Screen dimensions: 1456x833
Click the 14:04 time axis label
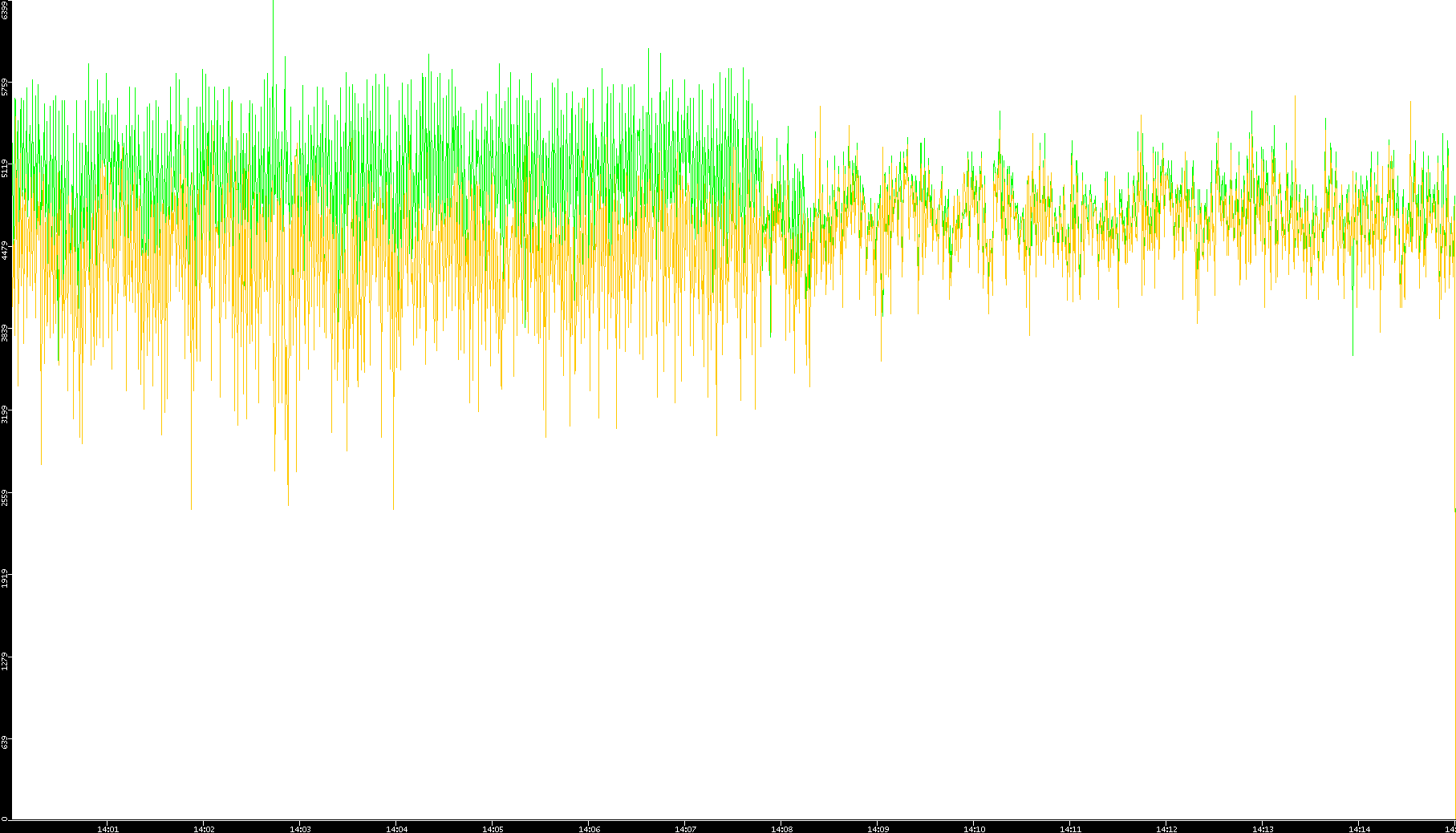point(396,829)
